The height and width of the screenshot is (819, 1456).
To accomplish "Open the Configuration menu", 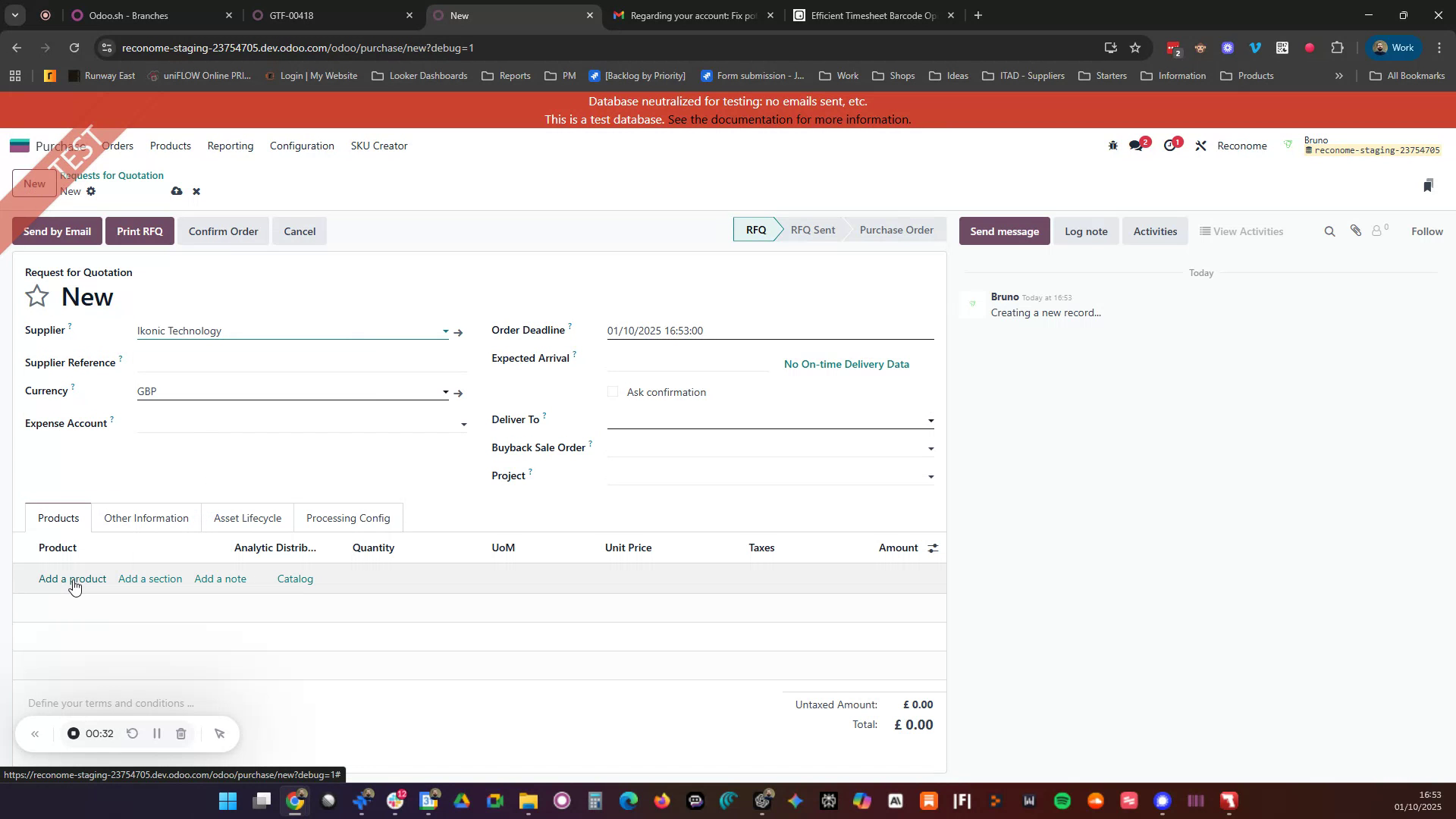I will coord(301,146).
